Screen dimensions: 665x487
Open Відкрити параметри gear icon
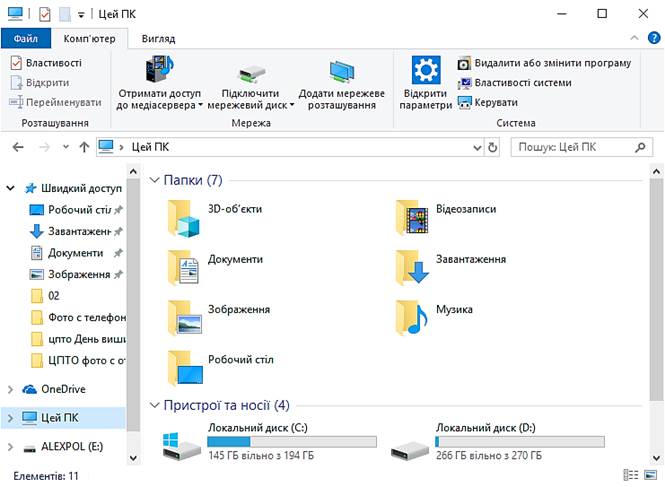coord(426,70)
